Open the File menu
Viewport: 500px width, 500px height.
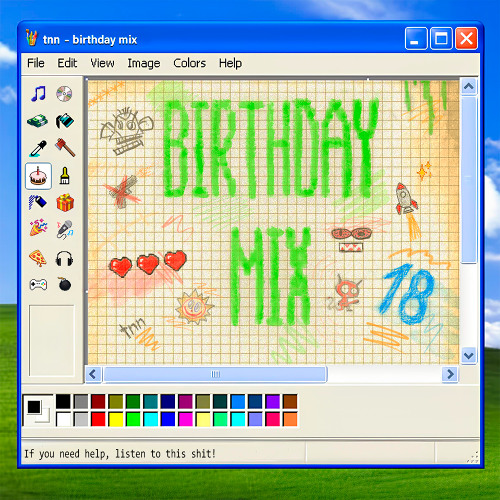click(x=36, y=63)
